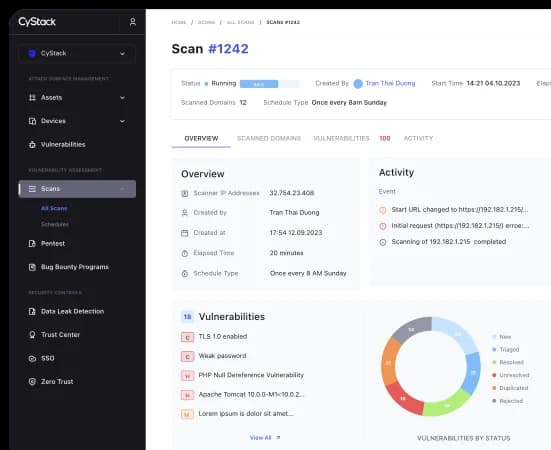Image resolution: width=551 pixels, height=450 pixels.
Task: Click the Created at calendar icon
Action: point(184,233)
